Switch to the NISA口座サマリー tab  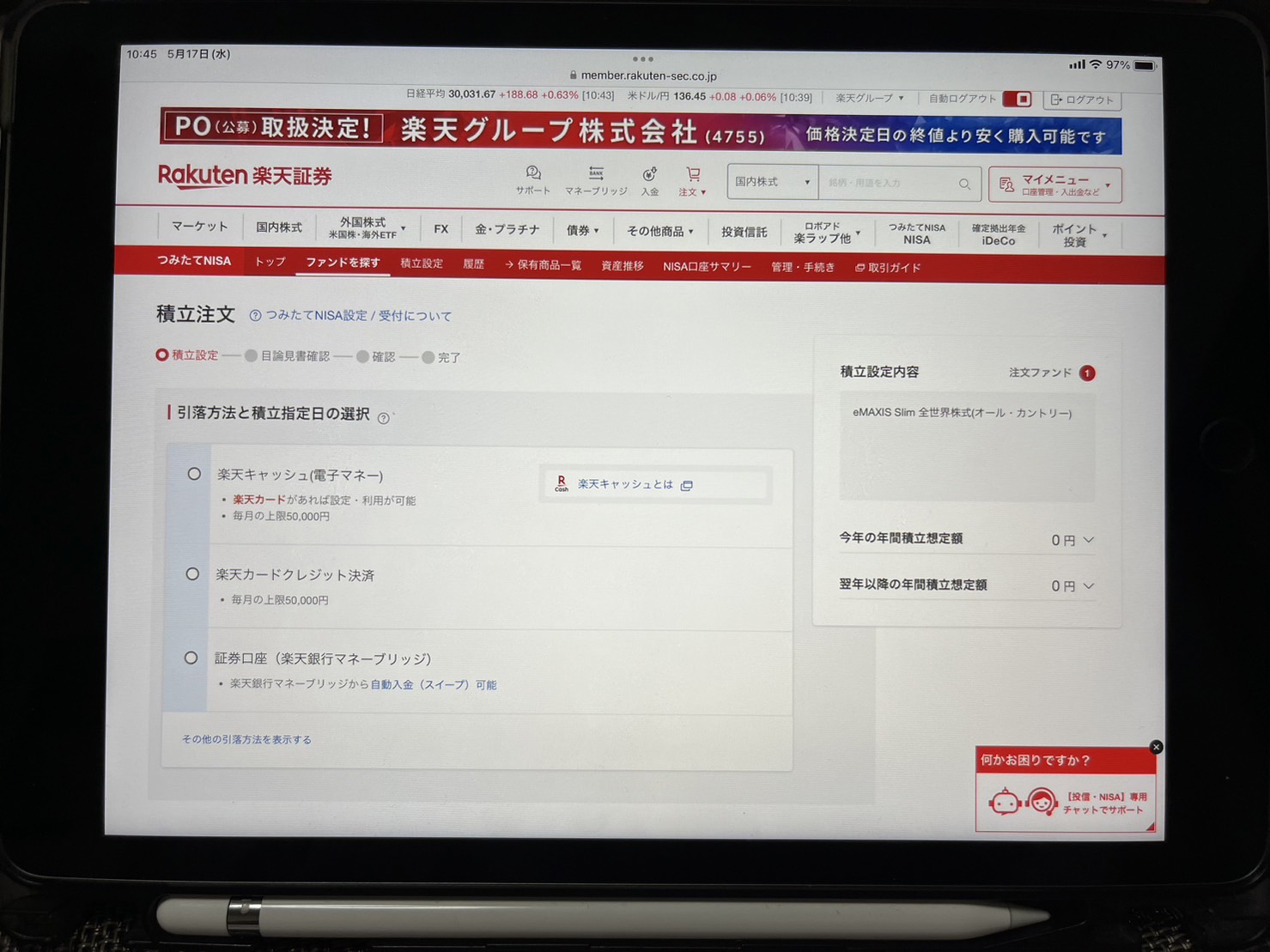pyautogui.click(x=707, y=267)
